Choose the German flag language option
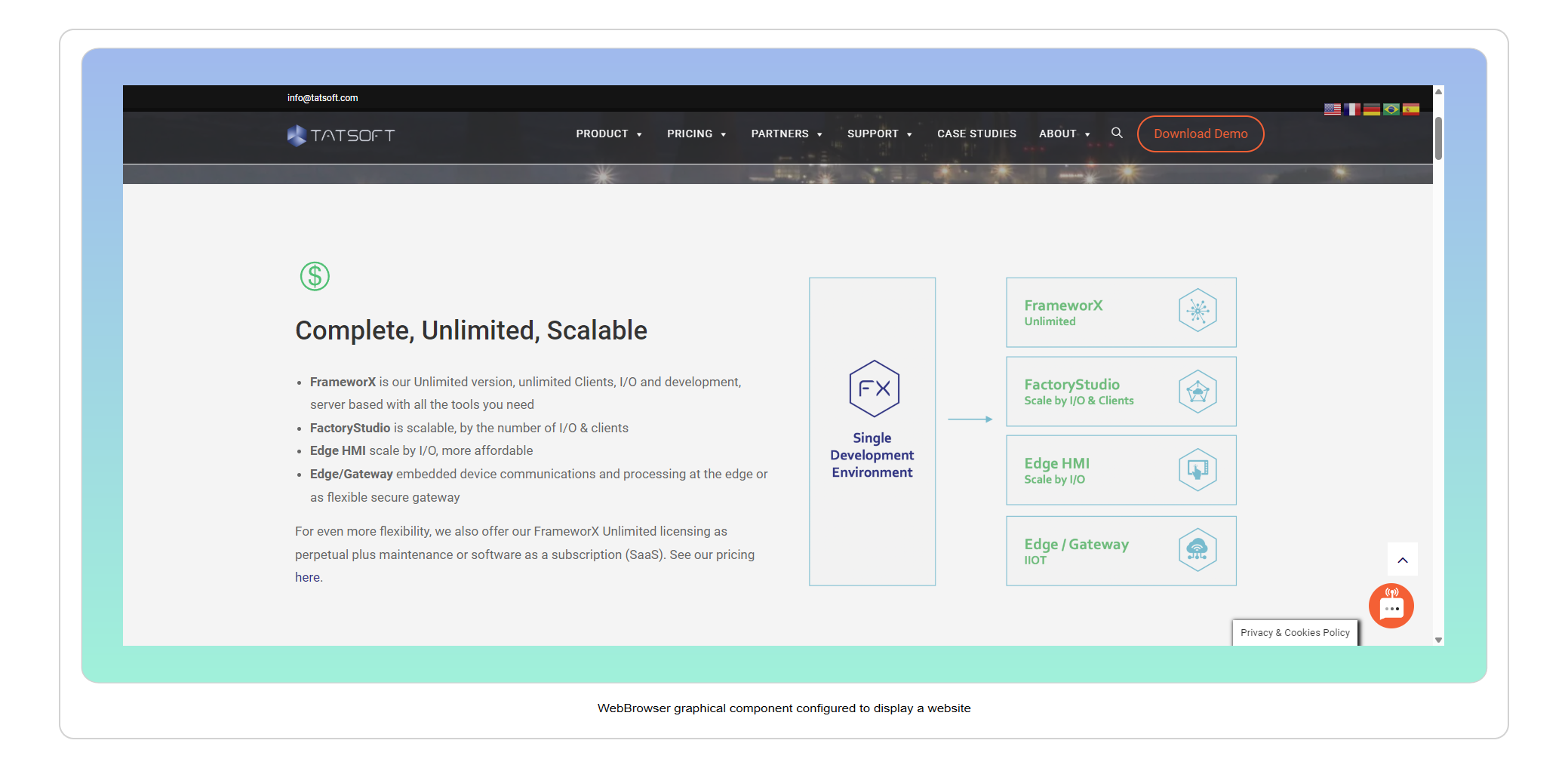 coord(1371,109)
